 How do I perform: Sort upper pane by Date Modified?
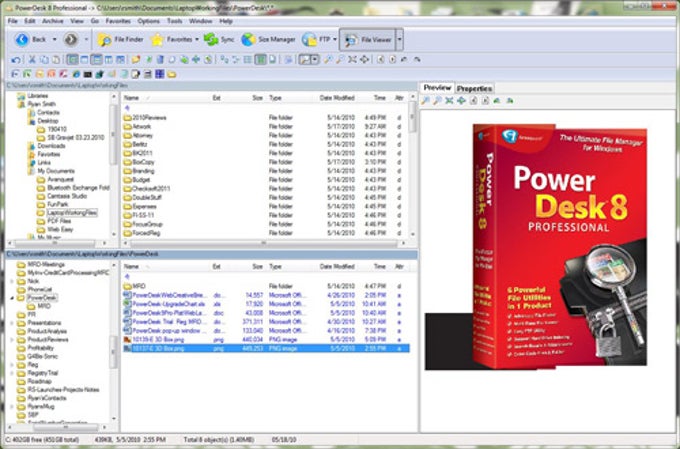point(337,98)
